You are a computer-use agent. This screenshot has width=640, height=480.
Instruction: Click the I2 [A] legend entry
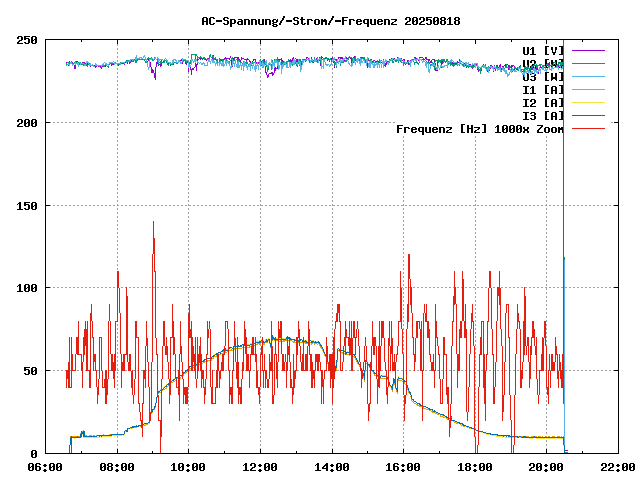[x=543, y=102]
